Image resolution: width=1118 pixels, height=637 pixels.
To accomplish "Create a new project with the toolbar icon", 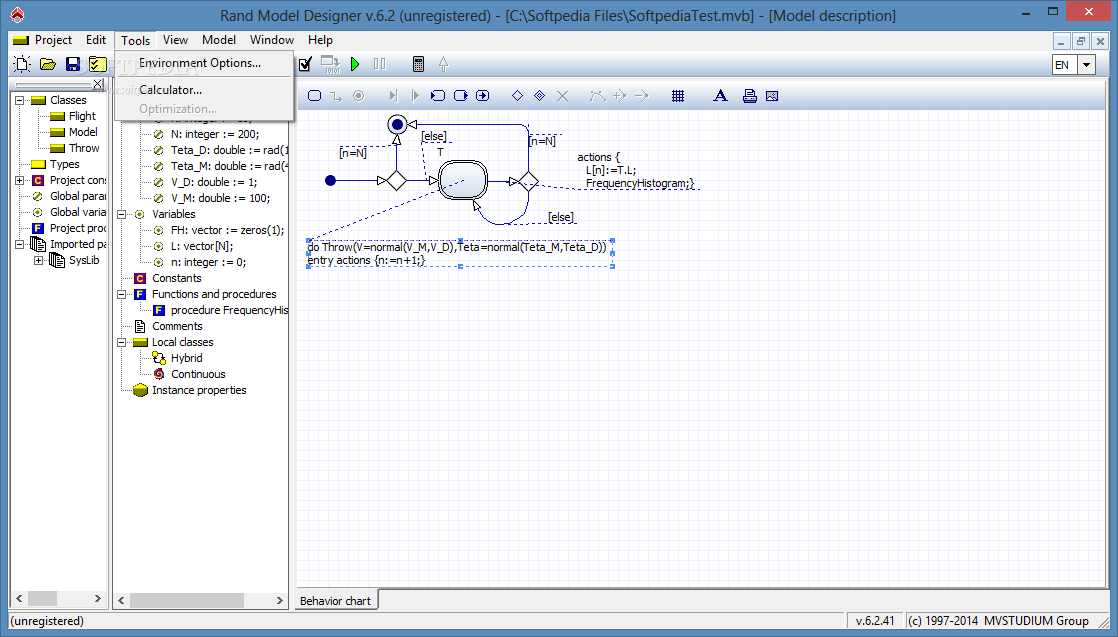I will click(23, 64).
